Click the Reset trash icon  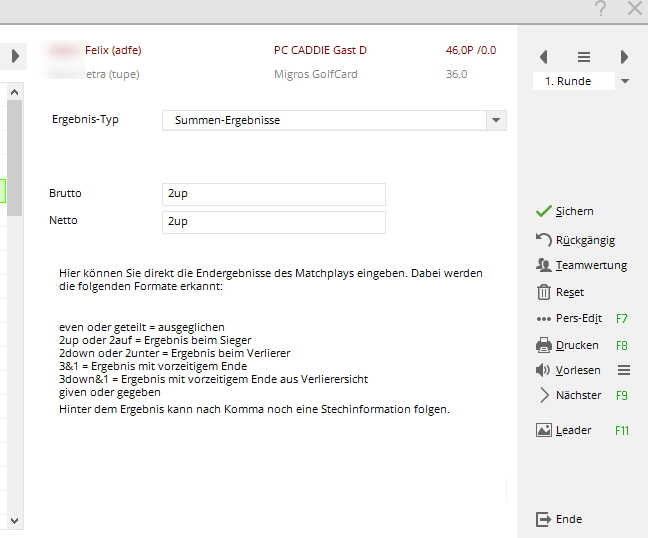point(544,292)
